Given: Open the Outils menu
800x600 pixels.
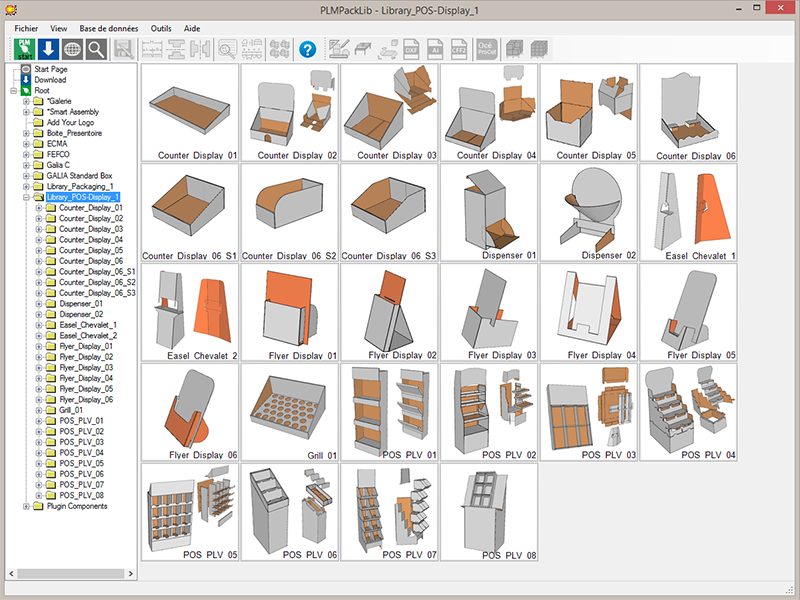Looking at the screenshot, I should [160, 29].
